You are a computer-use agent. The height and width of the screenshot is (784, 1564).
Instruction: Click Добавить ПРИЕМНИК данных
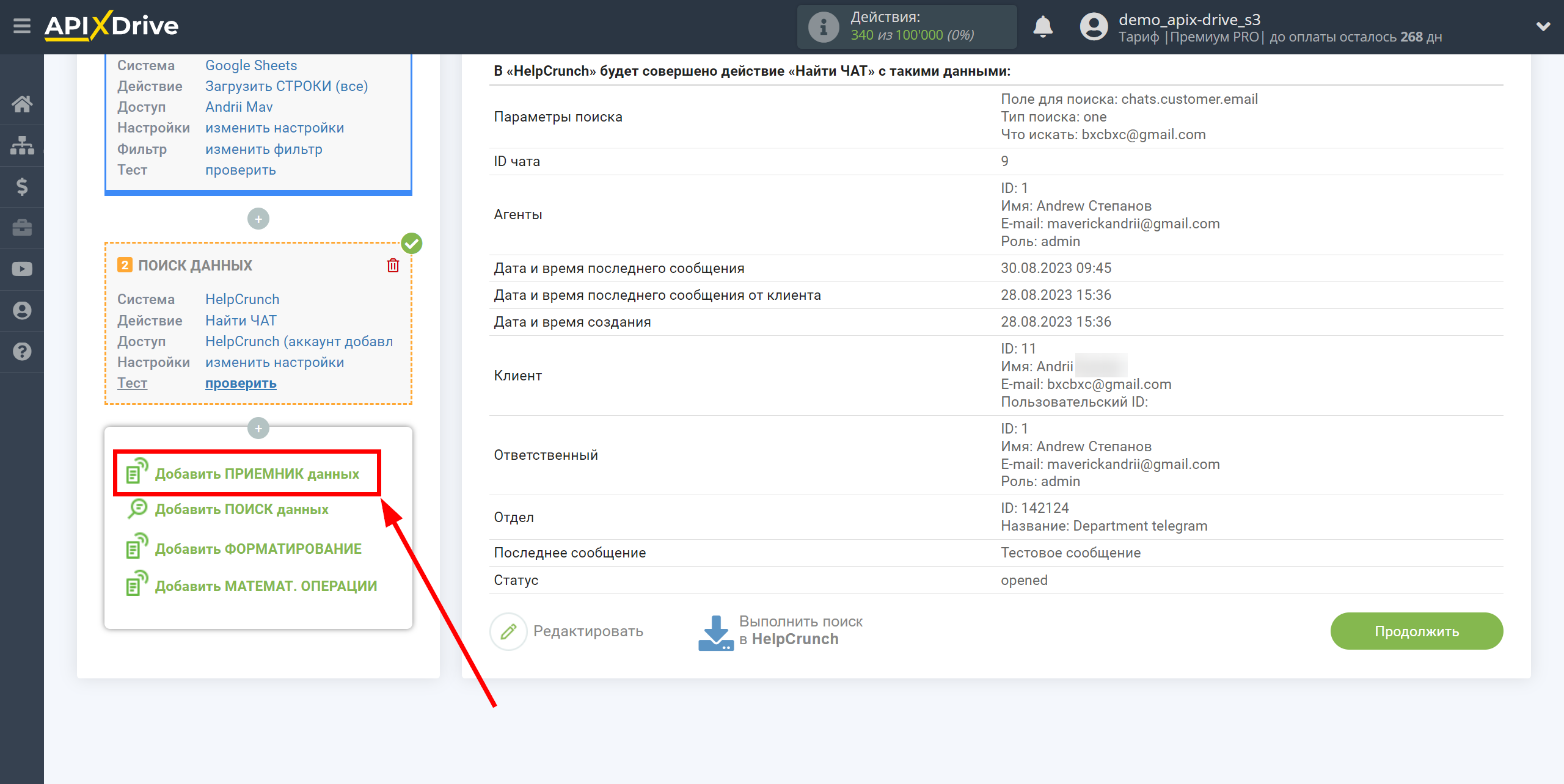pos(257,474)
